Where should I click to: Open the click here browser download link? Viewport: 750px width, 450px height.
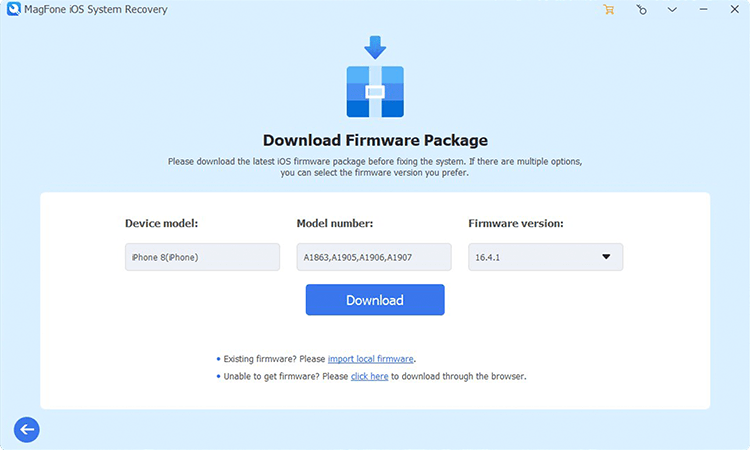coord(369,377)
